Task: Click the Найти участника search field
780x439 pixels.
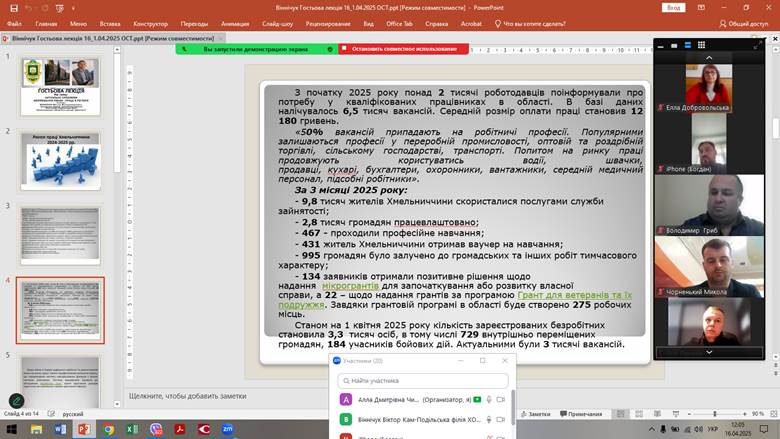Action: (x=425, y=380)
